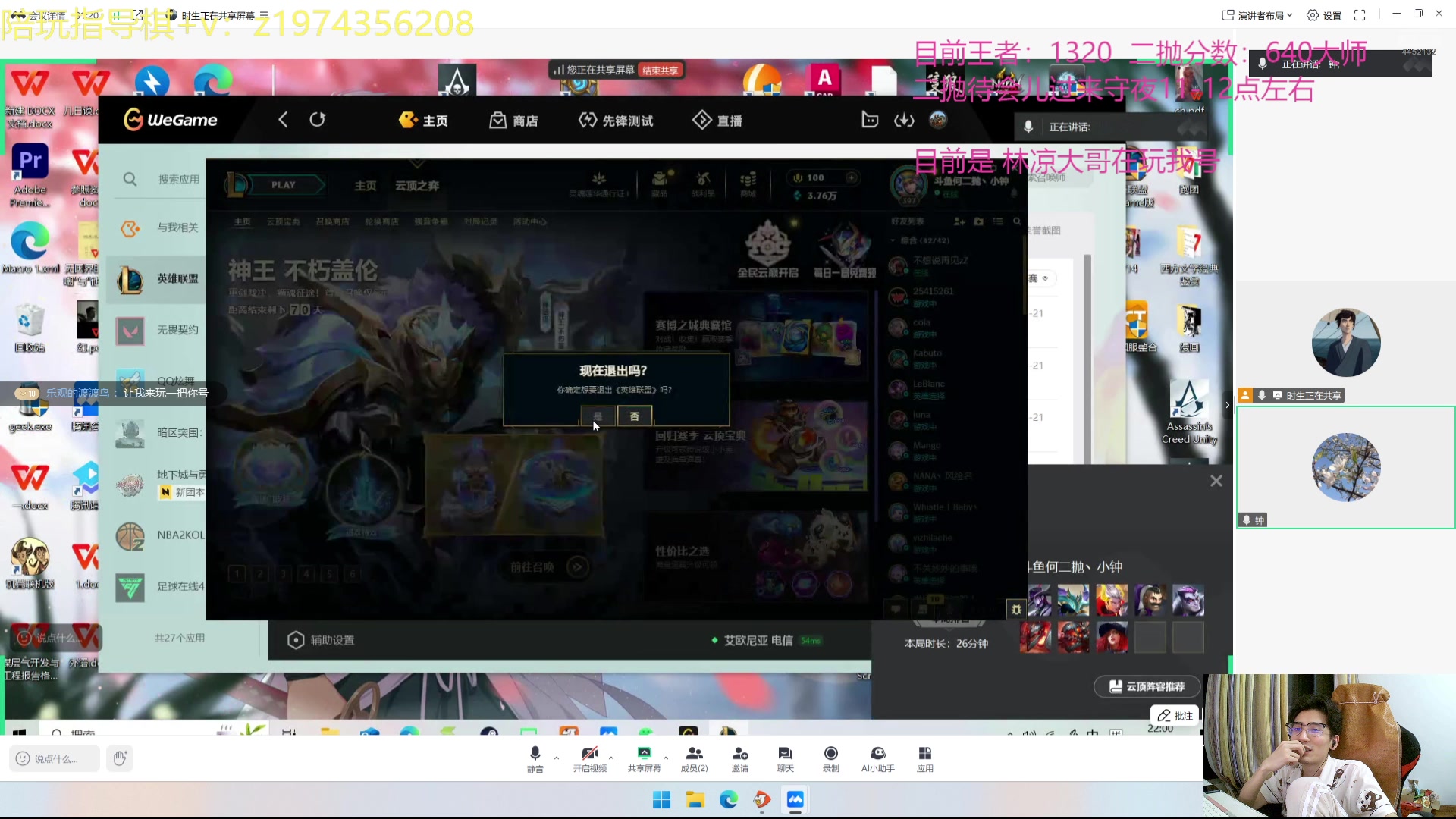Open the 应用 apps menu
Image resolution: width=1456 pixels, height=819 pixels.
(925, 758)
